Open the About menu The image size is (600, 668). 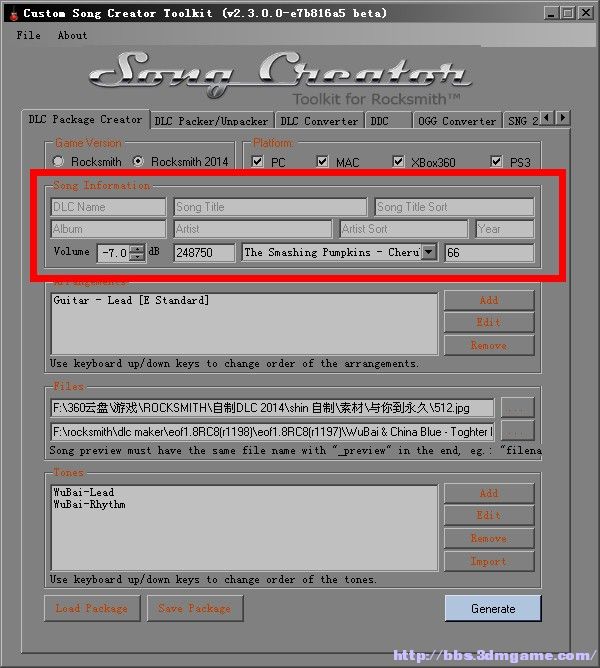point(72,35)
